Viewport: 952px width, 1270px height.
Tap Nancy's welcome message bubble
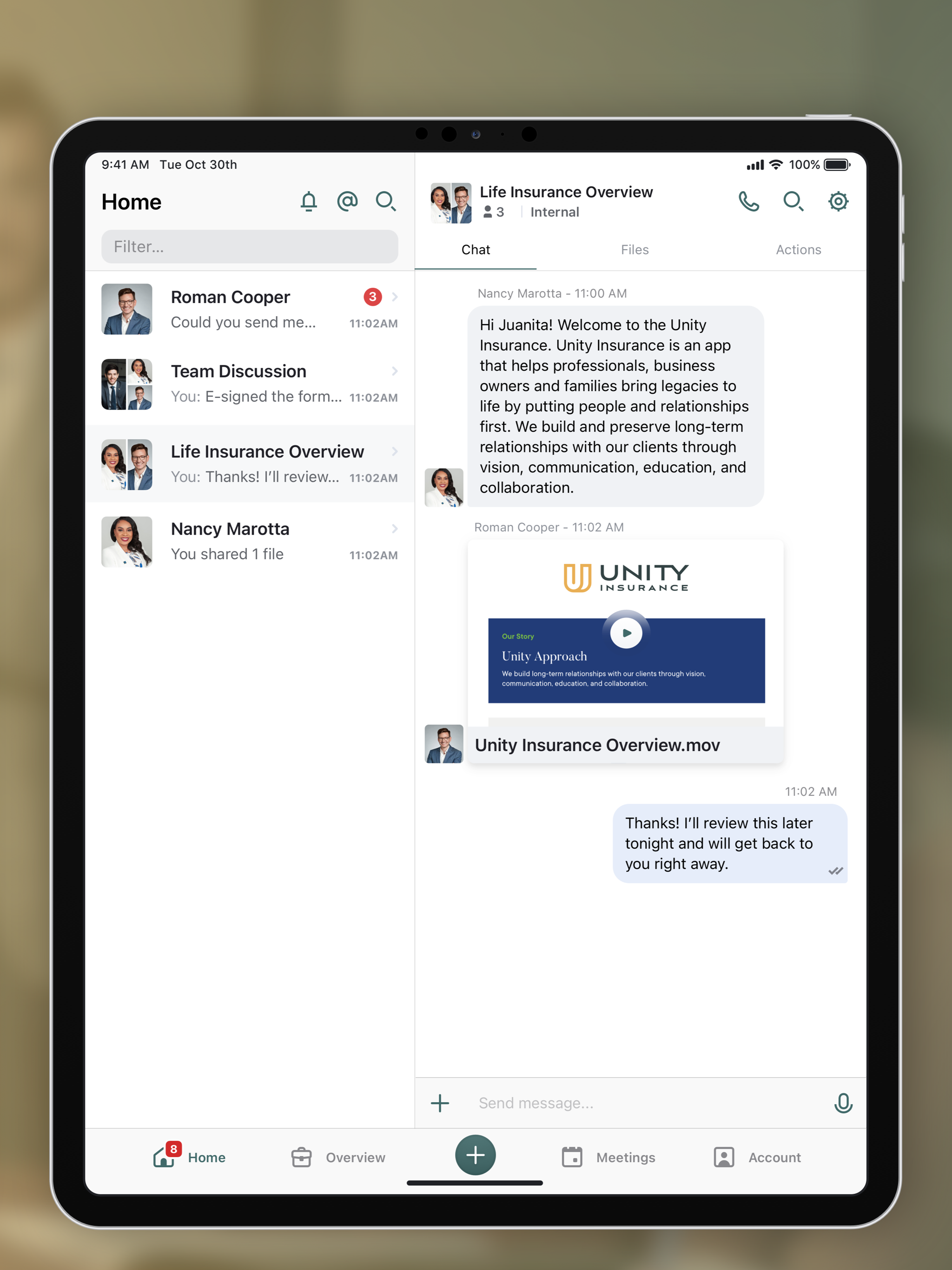pyautogui.click(x=615, y=406)
